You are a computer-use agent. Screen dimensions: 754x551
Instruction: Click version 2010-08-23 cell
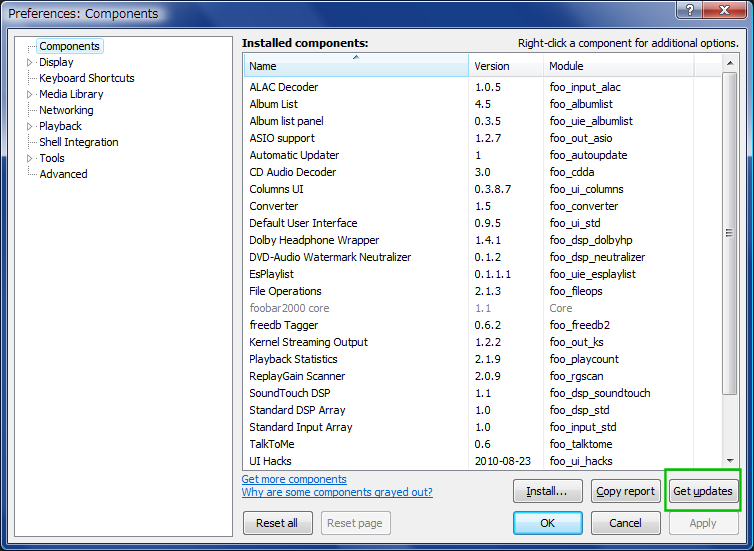pos(503,461)
